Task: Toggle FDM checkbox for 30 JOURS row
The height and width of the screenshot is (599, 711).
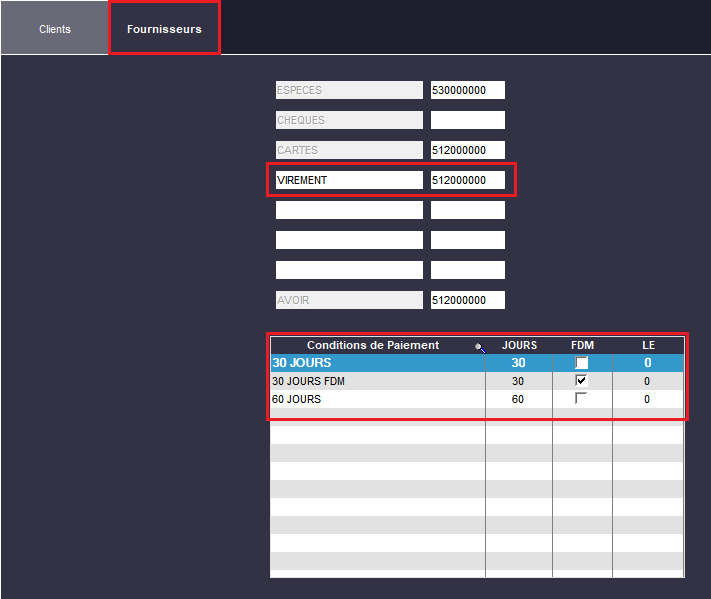Action: [x=581, y=363]
